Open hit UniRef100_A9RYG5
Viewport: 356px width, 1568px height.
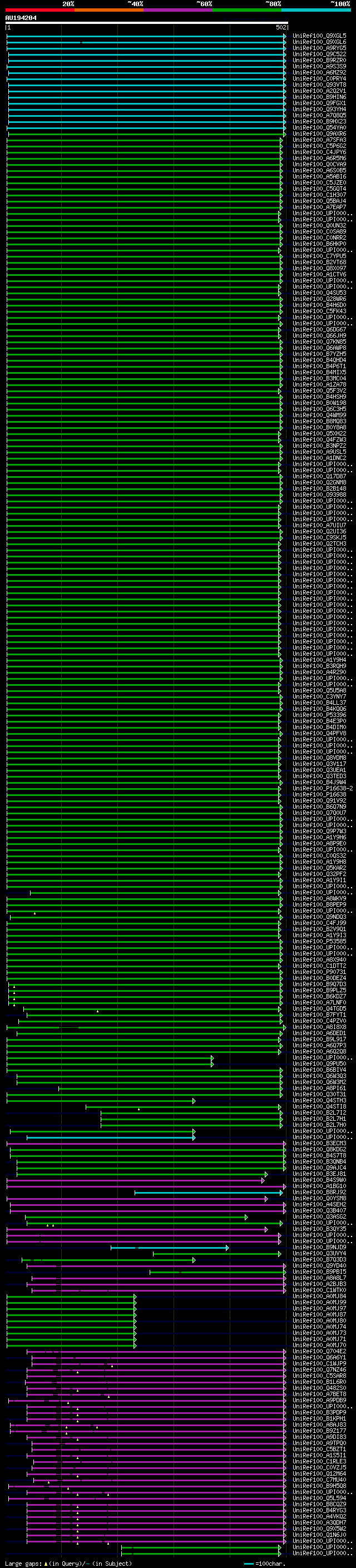click(x=319, y=48)
